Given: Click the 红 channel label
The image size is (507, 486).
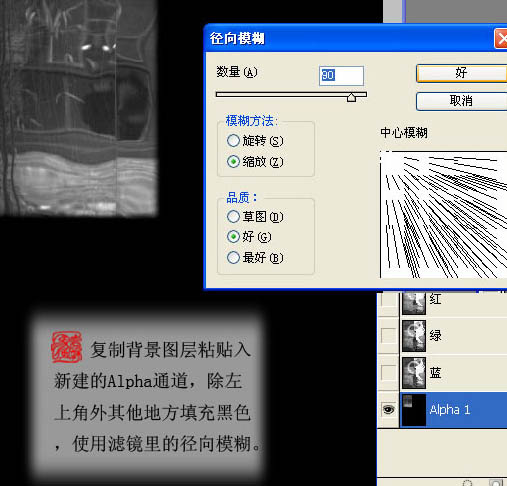Looking at the screenshot, I should 435,299.
